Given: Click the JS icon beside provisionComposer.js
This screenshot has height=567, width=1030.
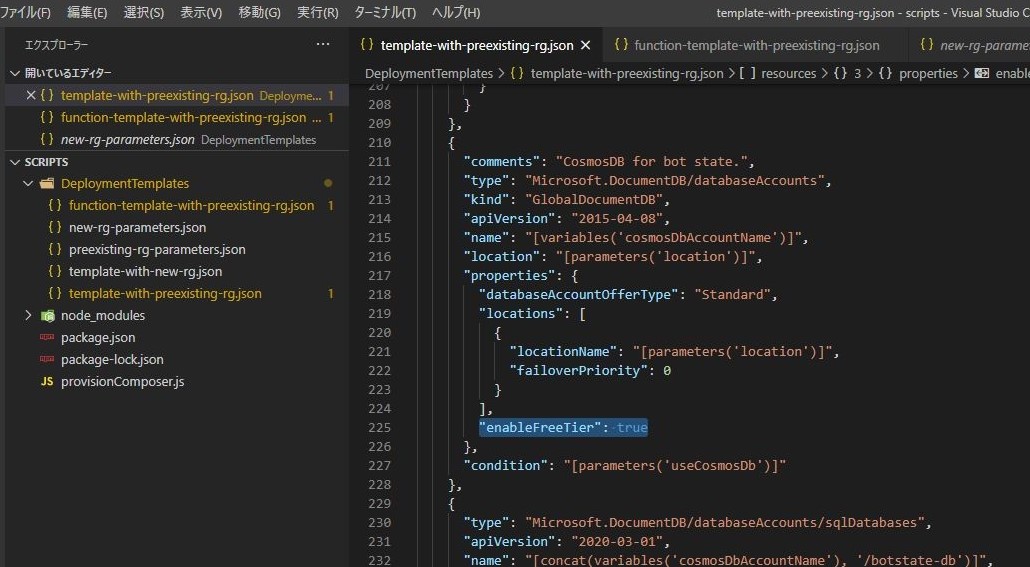Looking at the screenshot, I should (47, 382).
